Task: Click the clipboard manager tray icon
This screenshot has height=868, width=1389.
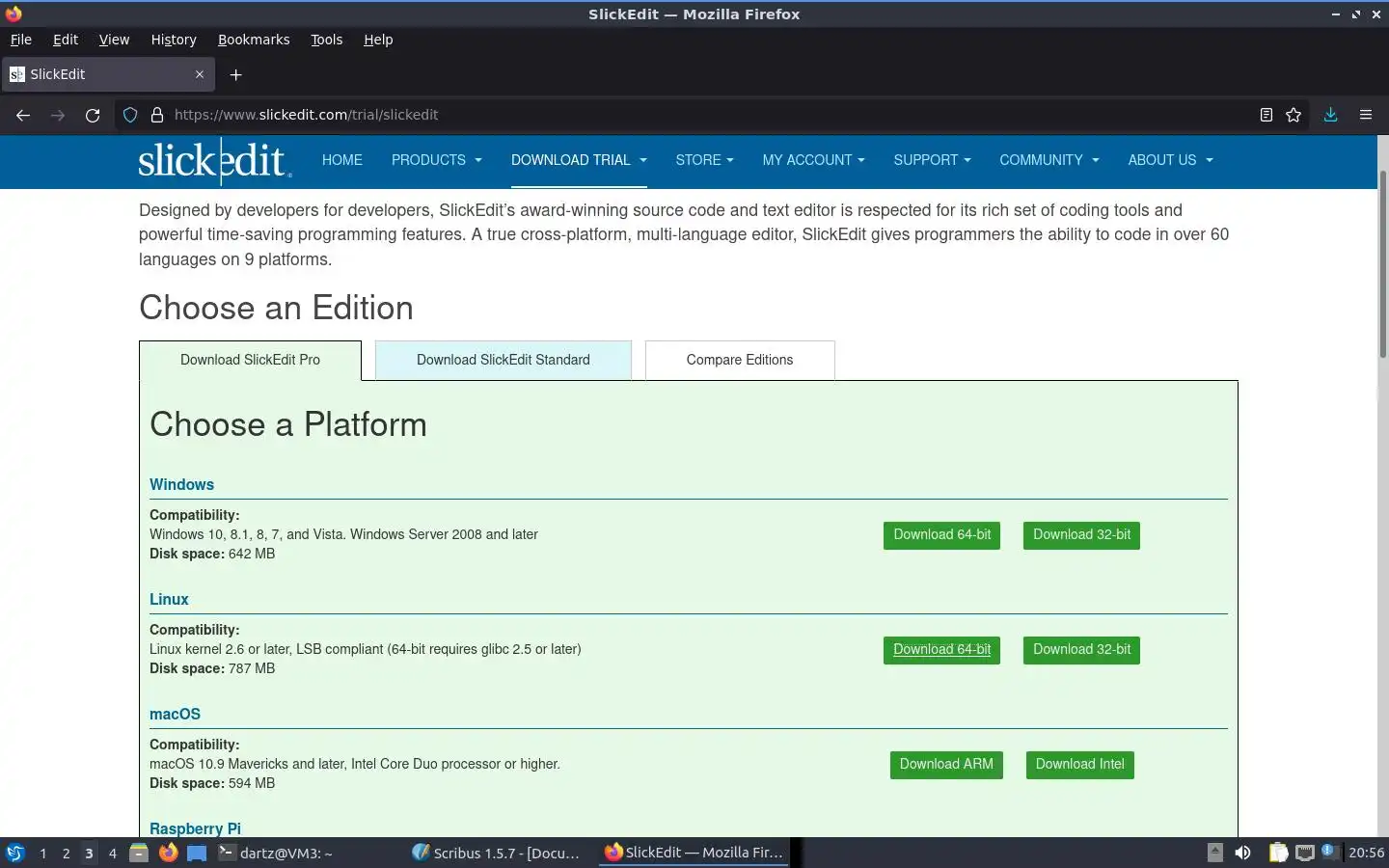Action: tap(1278, 853)
